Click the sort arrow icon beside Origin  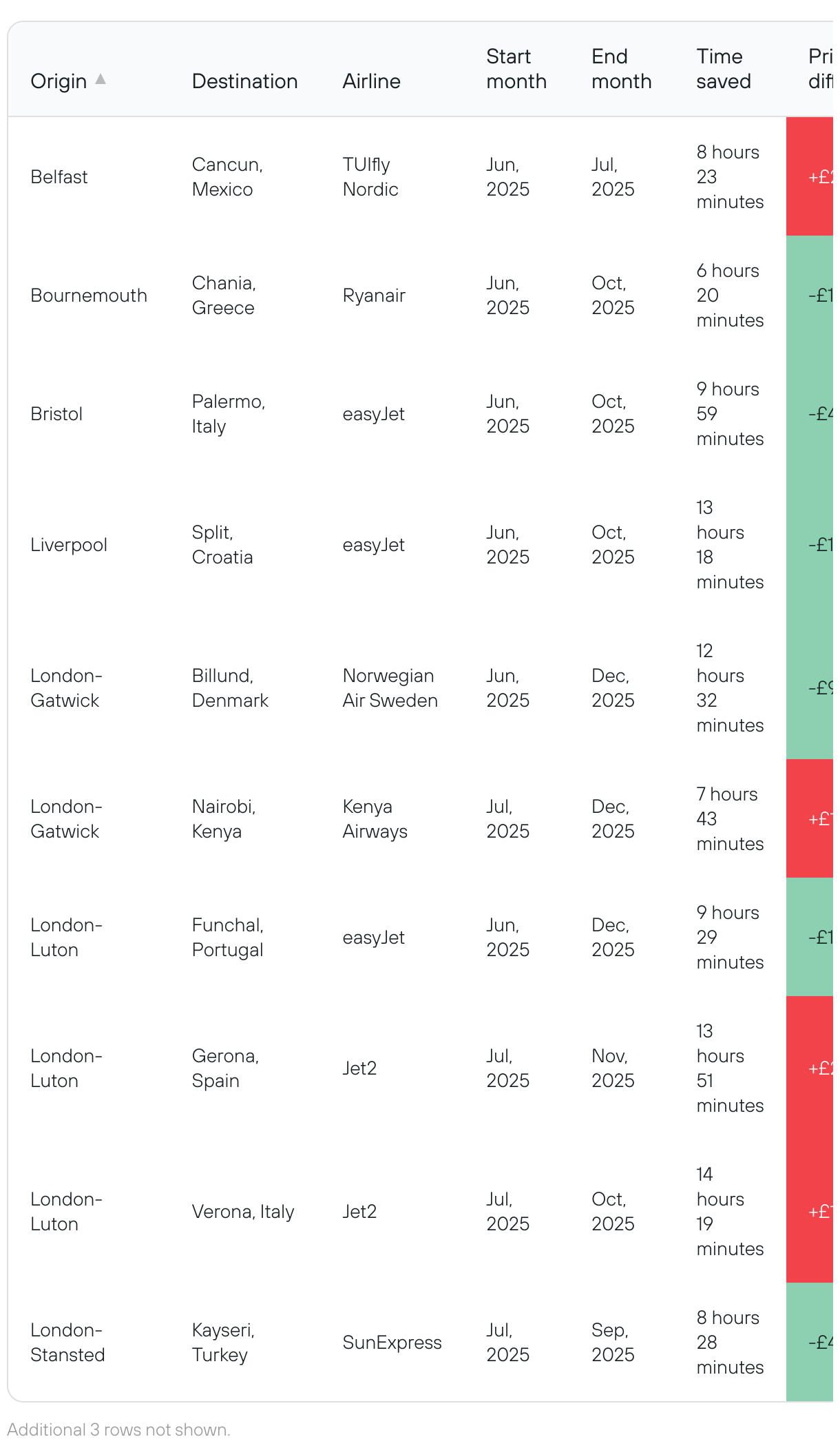(x=101, y=79)
